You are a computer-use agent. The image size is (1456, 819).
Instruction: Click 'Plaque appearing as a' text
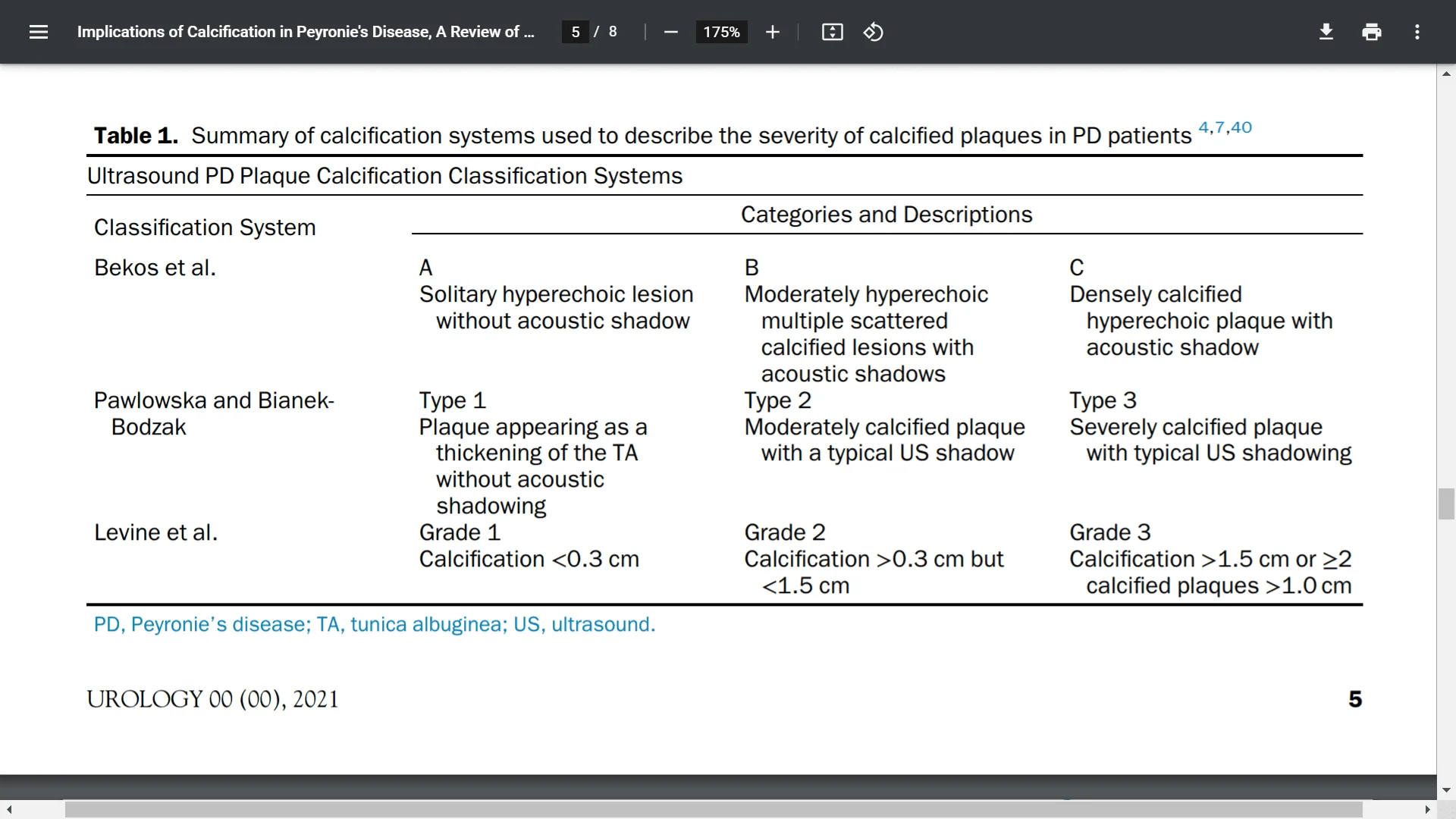click(x=532, y=427)
